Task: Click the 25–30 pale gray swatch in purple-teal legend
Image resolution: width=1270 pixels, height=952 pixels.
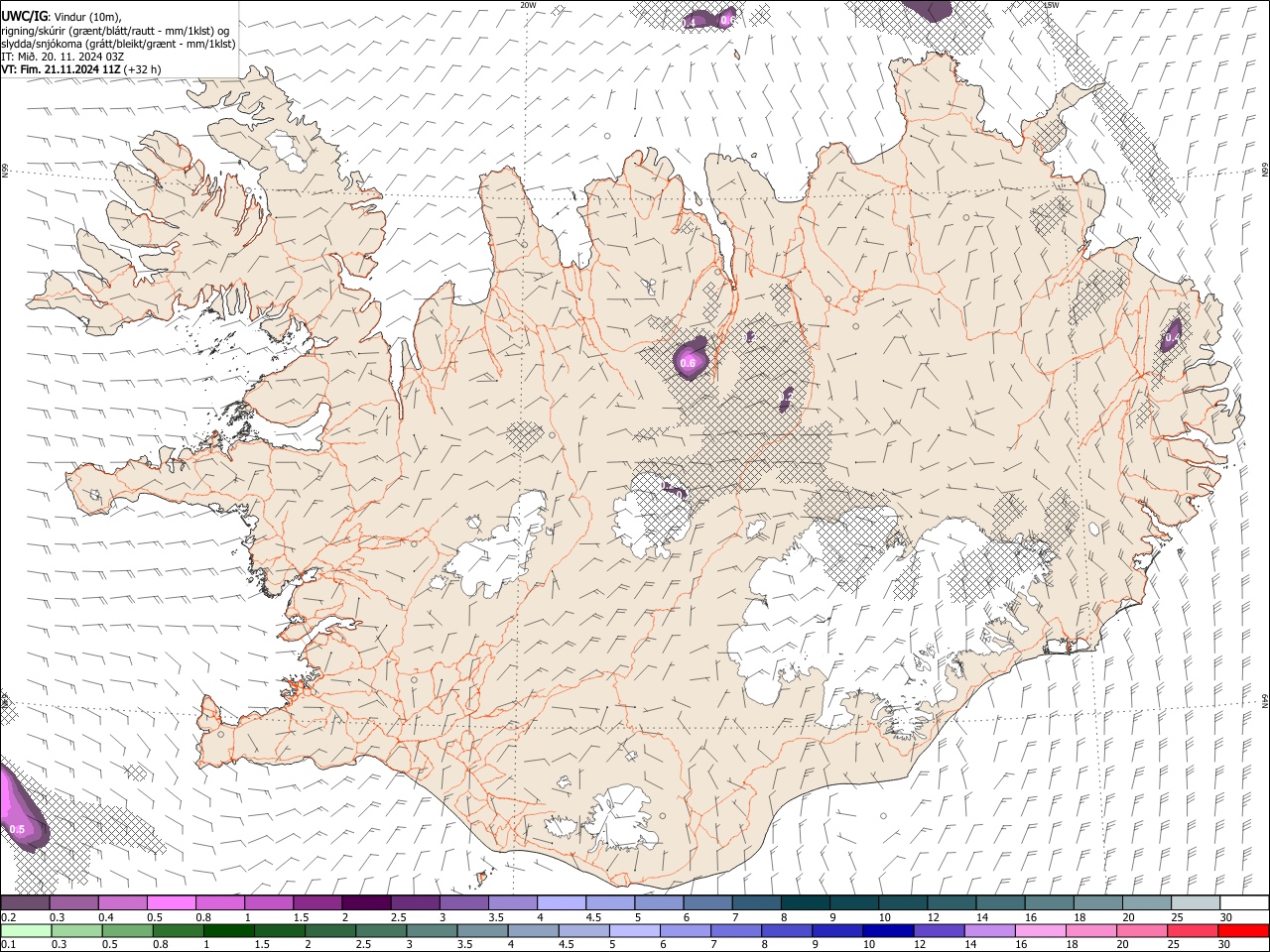Action: [1196, 903]
